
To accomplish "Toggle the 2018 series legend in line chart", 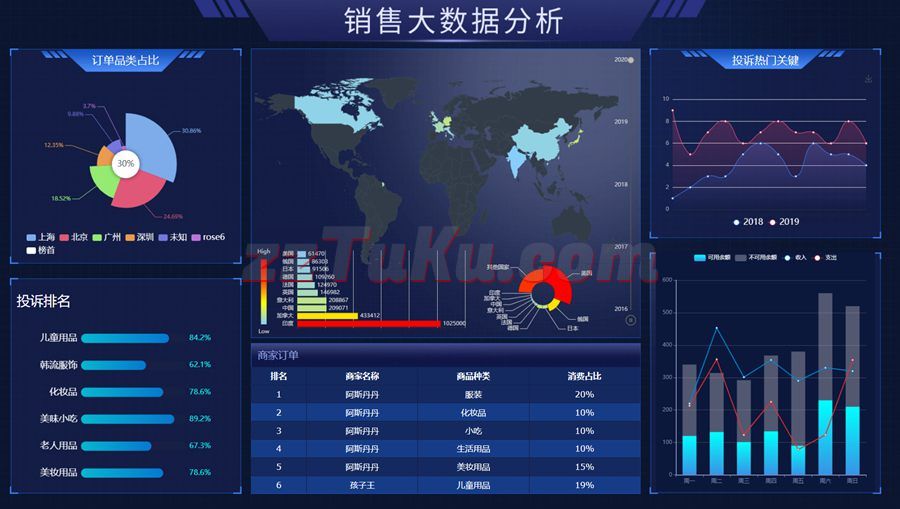I will click(x=737, y=222).
